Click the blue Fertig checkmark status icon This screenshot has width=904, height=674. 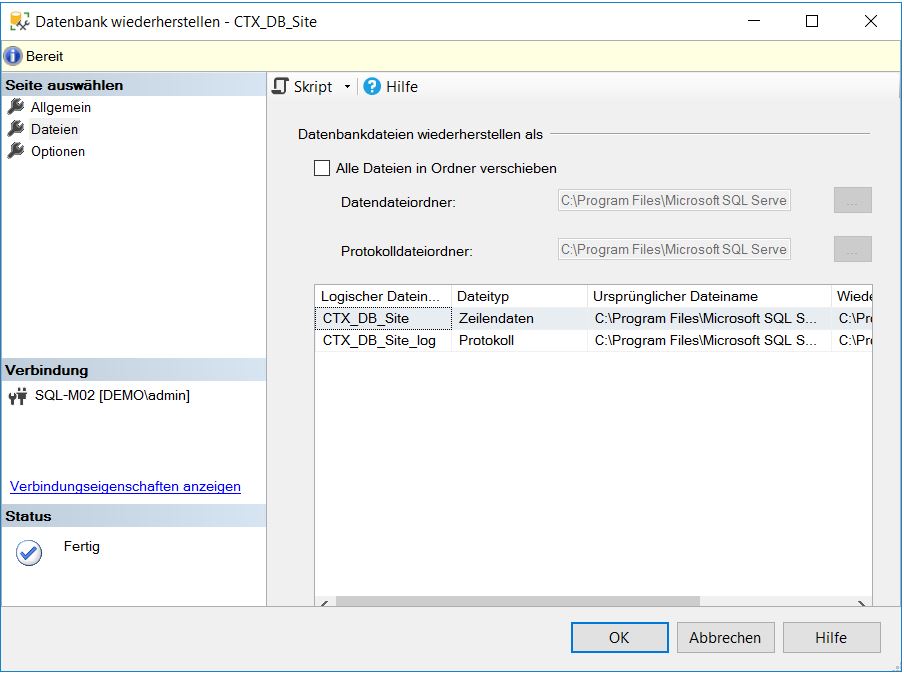(28, 552)
